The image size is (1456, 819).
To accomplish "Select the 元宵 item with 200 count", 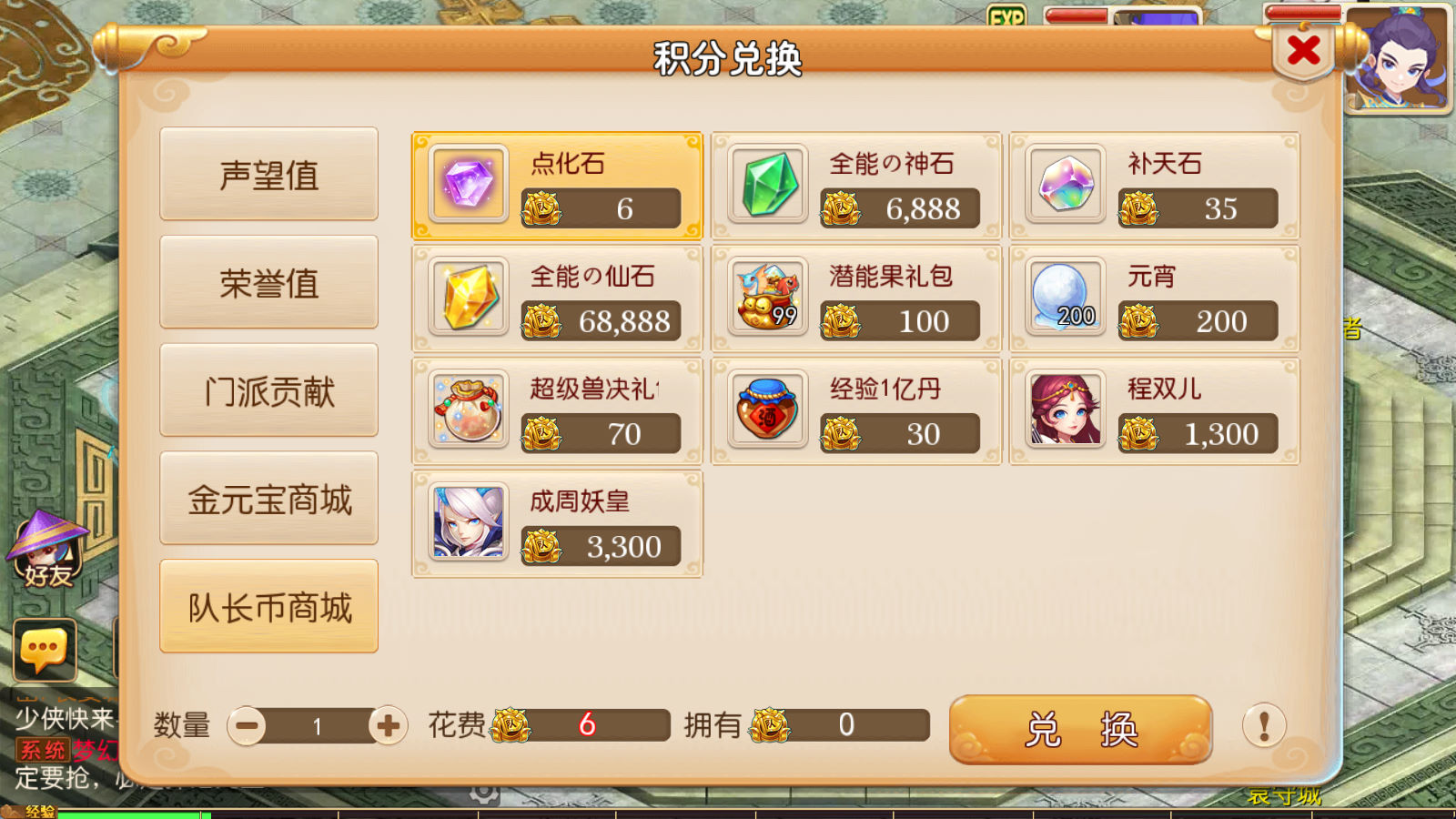I will coord(1066,298).
